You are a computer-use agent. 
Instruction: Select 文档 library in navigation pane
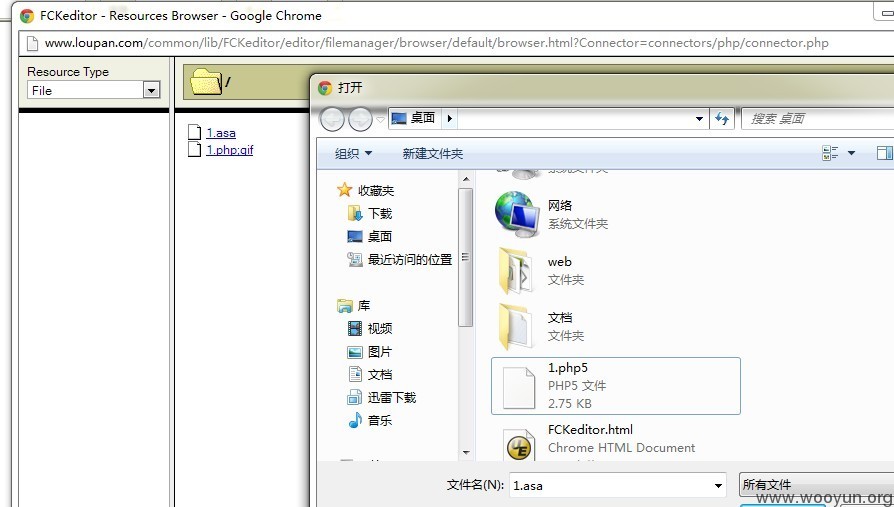[x=369, y=374]
